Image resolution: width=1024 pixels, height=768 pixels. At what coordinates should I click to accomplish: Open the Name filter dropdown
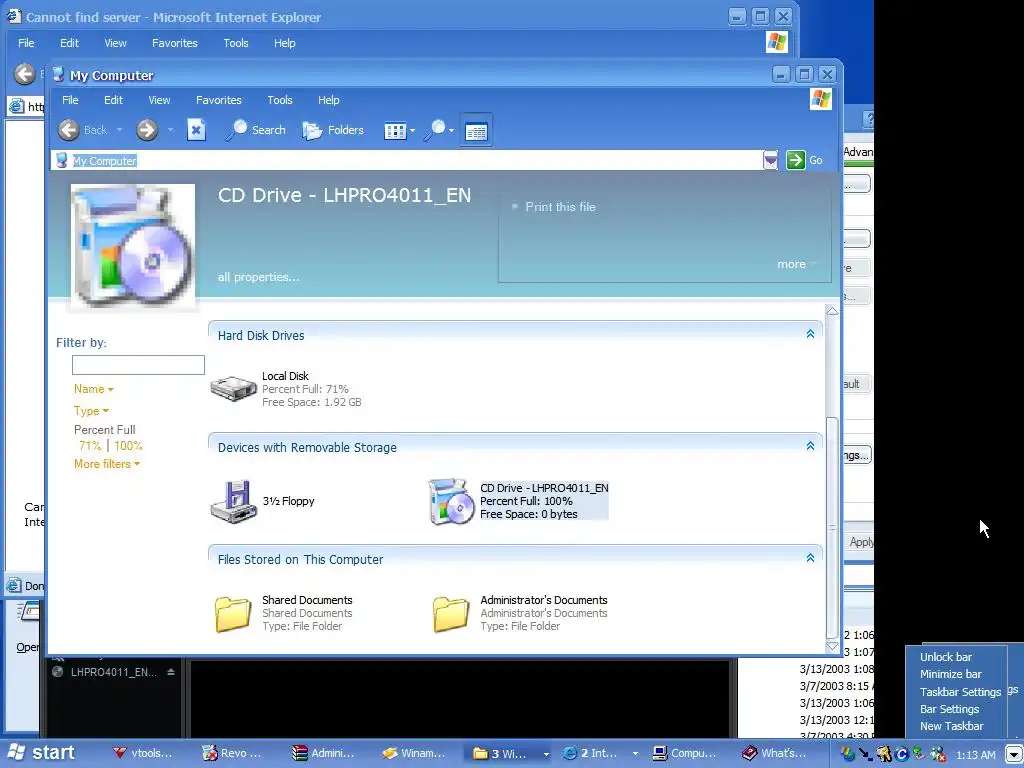pyautogui.click(x=93, y=389)
